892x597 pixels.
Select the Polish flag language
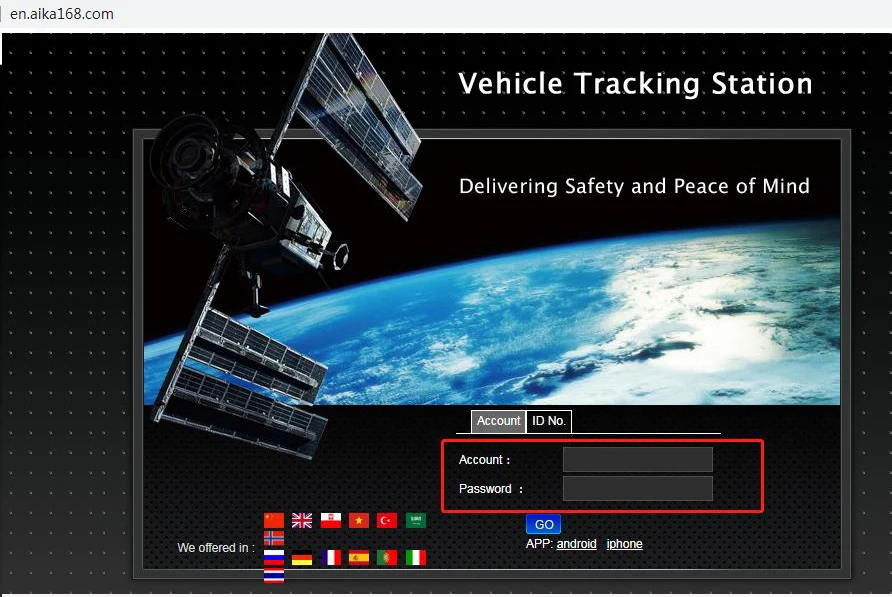point(331,520)
